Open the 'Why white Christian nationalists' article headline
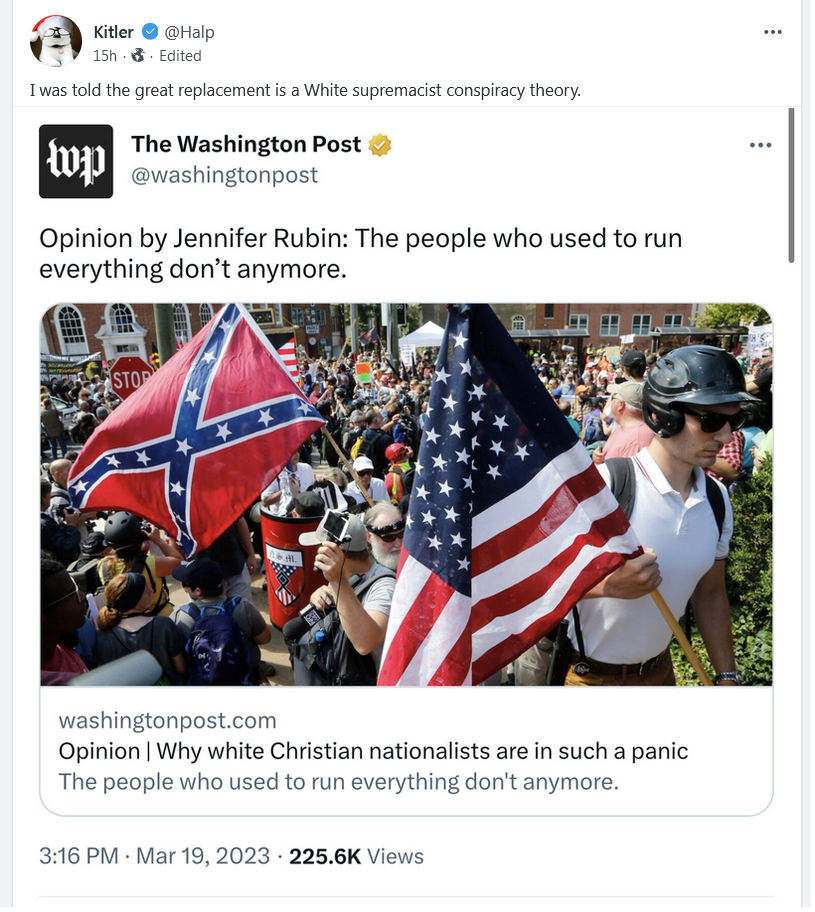 click(373, 751)
